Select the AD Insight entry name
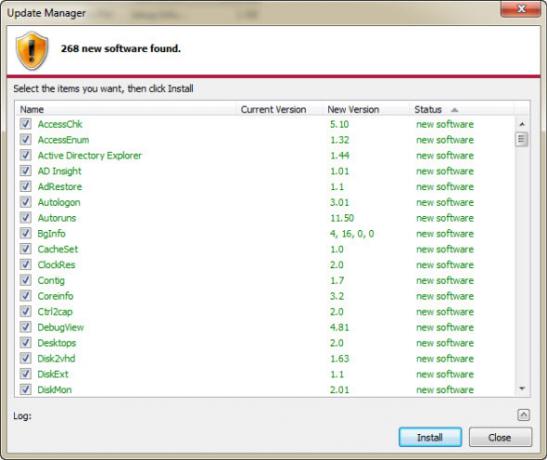 pyautogui.click(x=60, y=171)
